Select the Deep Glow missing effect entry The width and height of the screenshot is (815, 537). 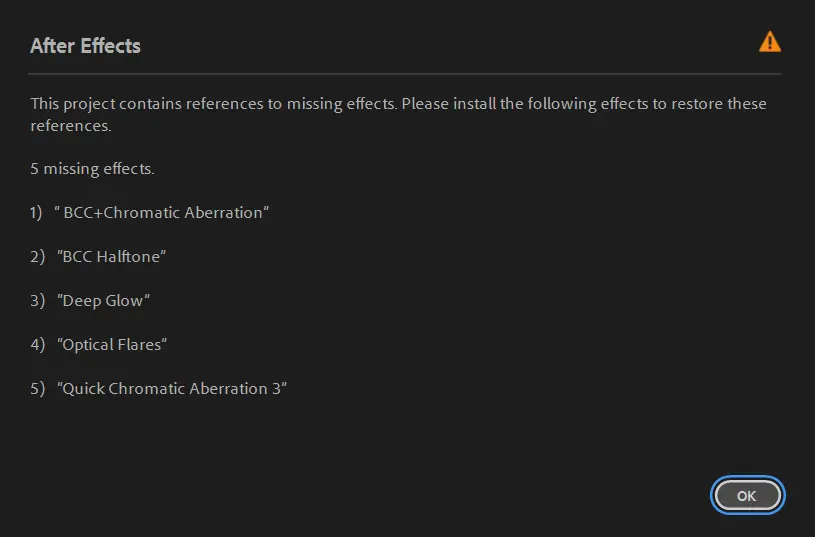tap(104, 301)
